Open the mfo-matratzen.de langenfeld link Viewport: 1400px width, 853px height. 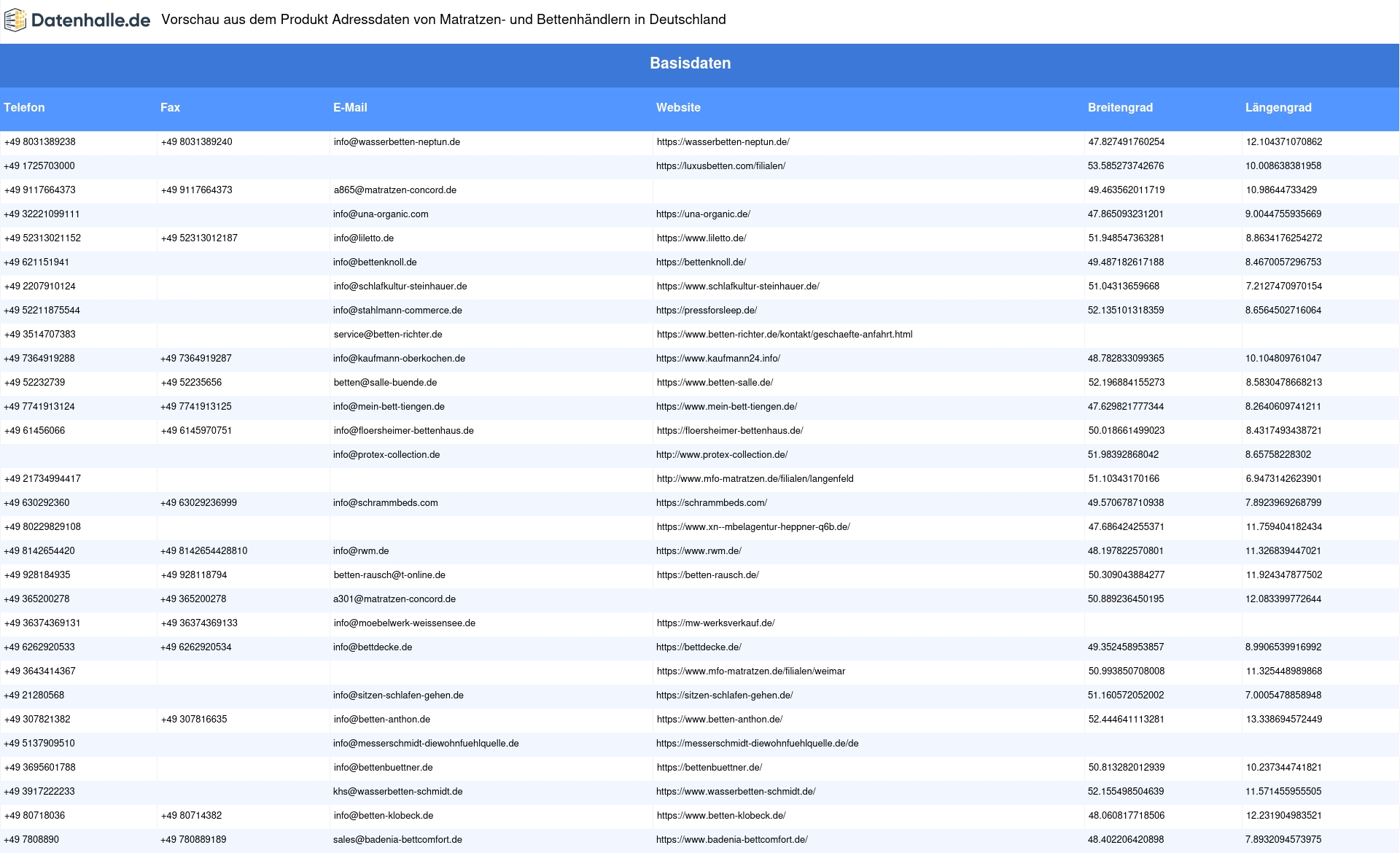[x=755, y=479]
